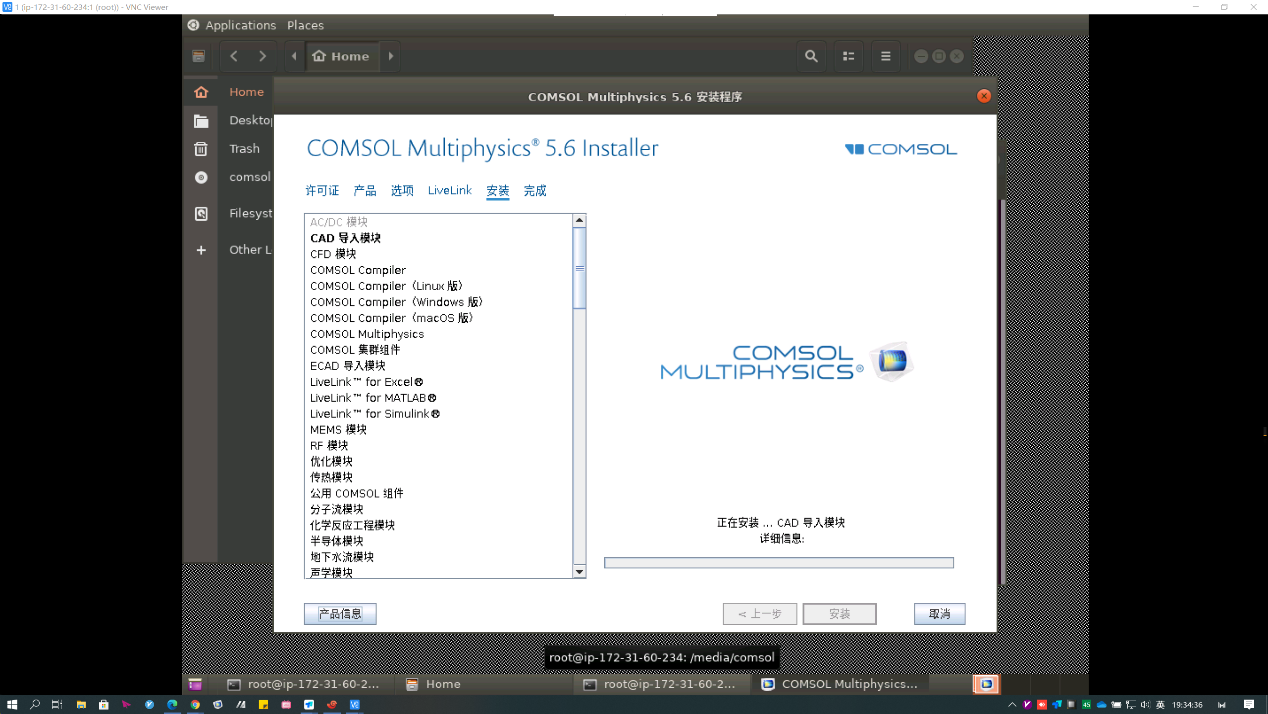Select 'RF 模块' in the product list
Screen dimensions: 1268x714
[x=329, y=446]
